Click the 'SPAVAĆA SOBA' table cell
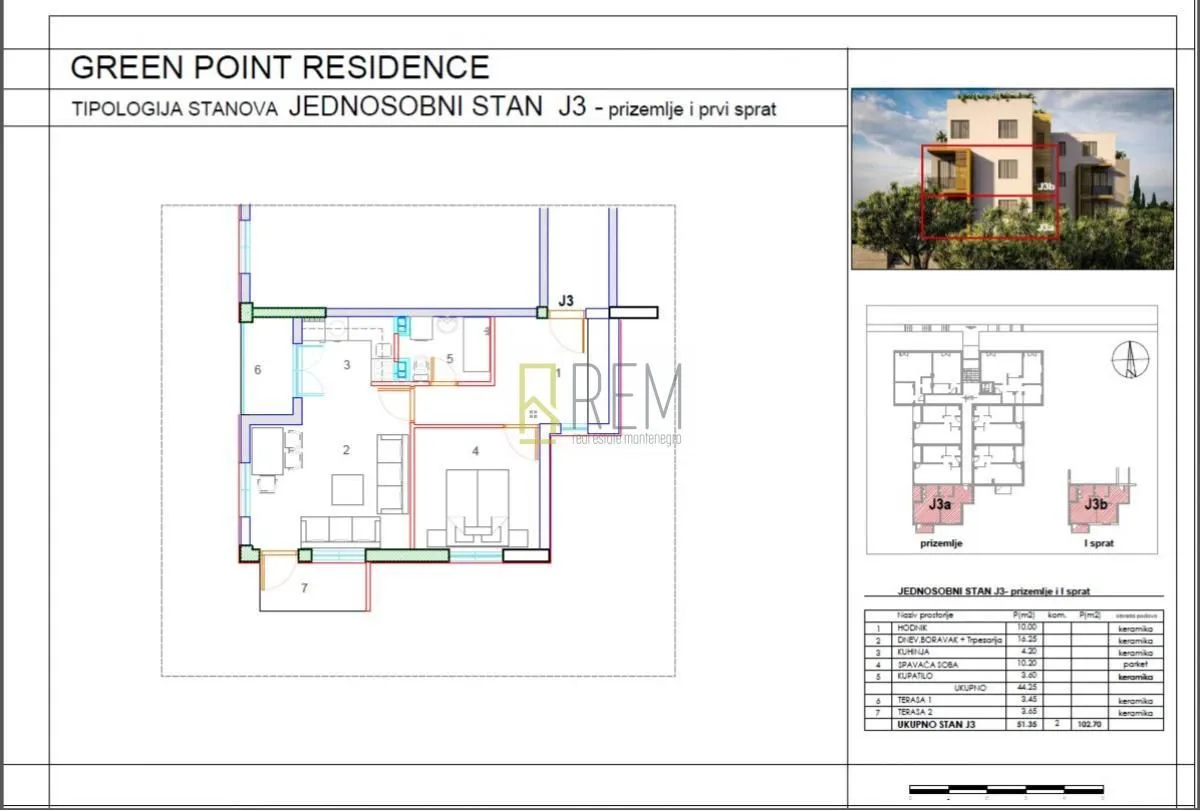Image resolution: width=1200 pixels, height=811 pixels. pos(927,664)
